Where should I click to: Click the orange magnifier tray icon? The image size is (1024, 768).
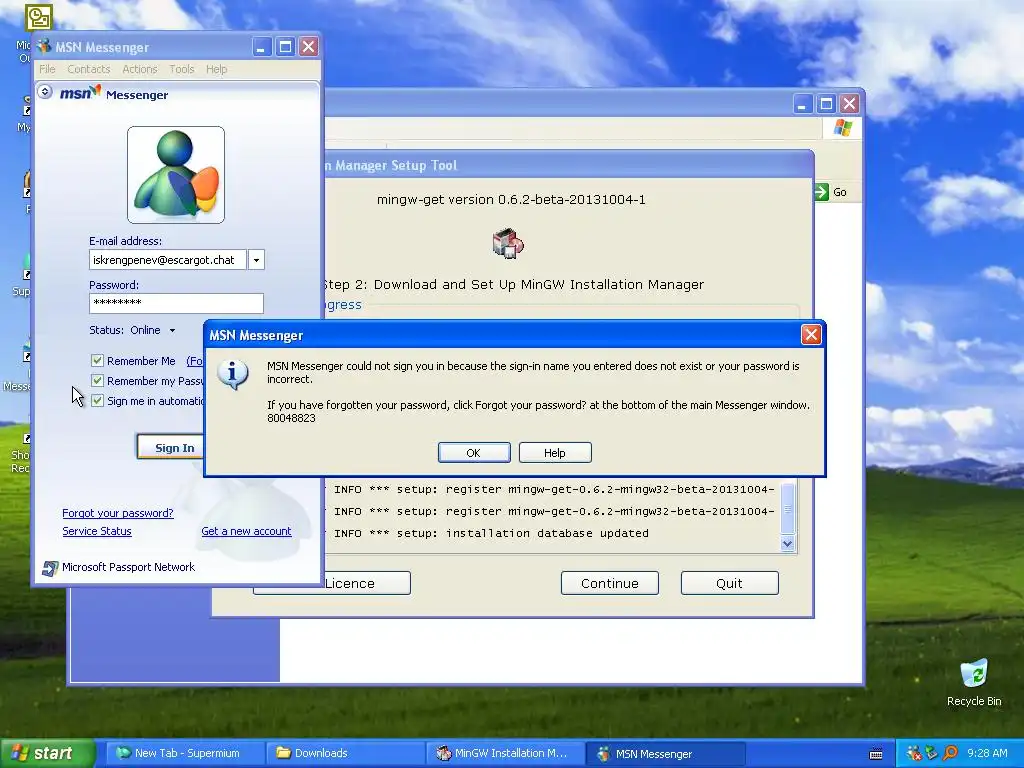tap(950, 753)
